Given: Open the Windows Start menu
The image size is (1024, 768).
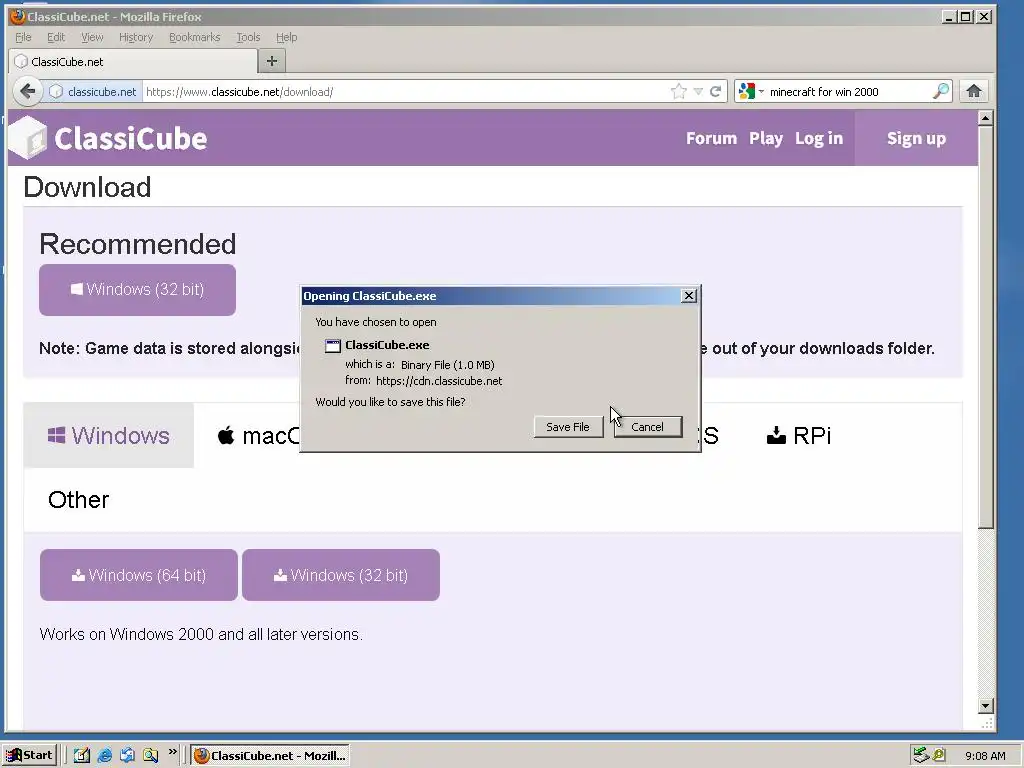Looking at the screenshot, I should [30, 756].
